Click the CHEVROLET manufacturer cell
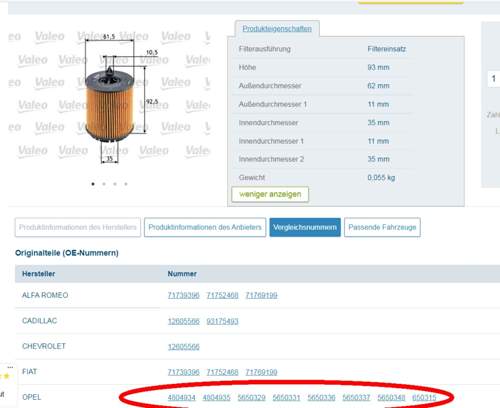This screenshot has width=500, height=408. tap(44, 346)
